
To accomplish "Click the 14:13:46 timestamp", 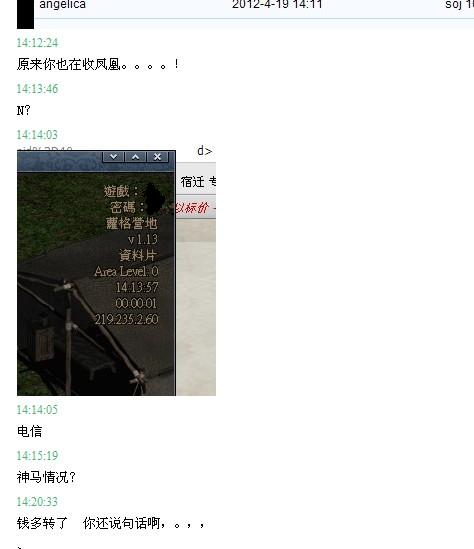I will [37, 89].
